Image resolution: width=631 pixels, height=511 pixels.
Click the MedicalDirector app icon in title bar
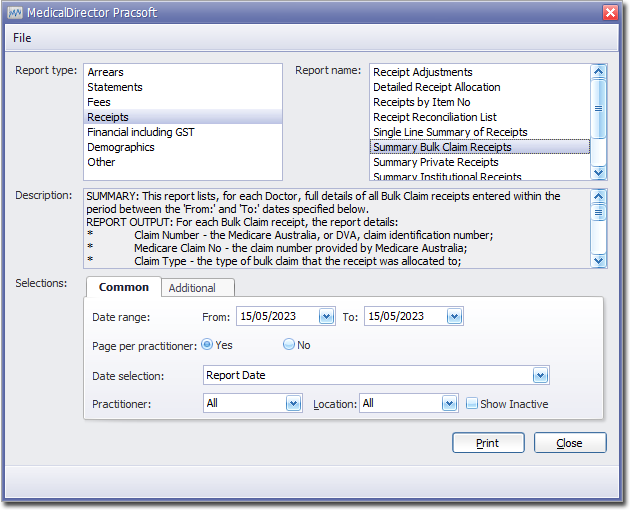point(15,12)
